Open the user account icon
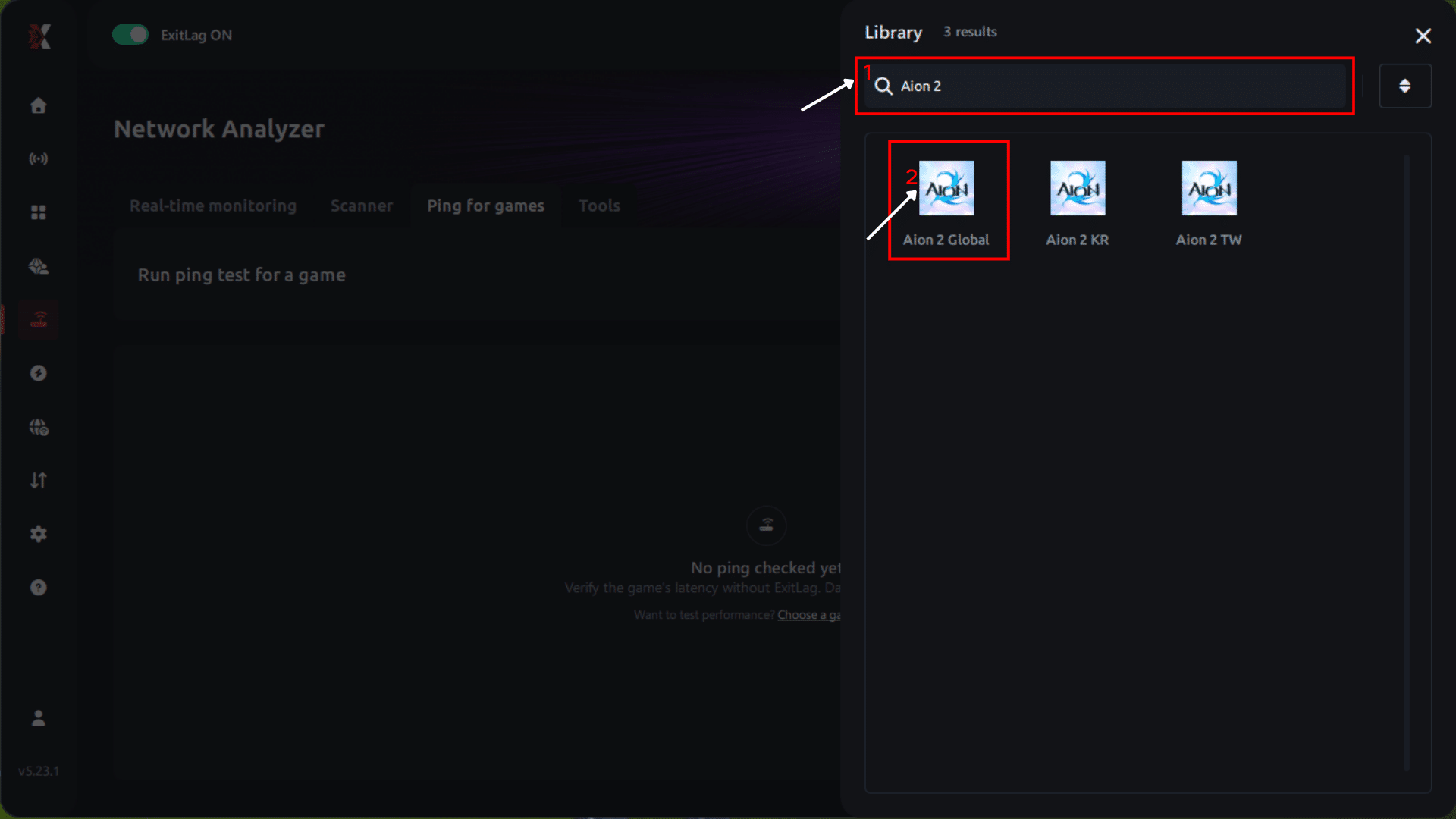 click(39, 718)
